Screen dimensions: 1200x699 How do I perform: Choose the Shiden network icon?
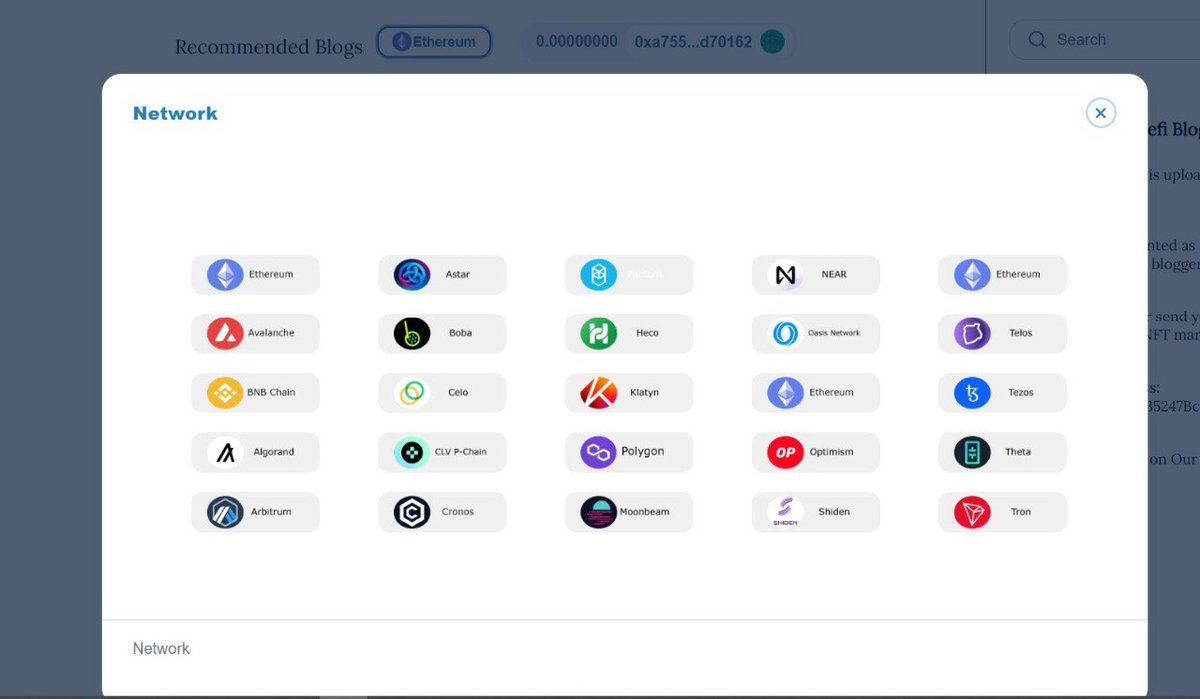click(786, 512)
